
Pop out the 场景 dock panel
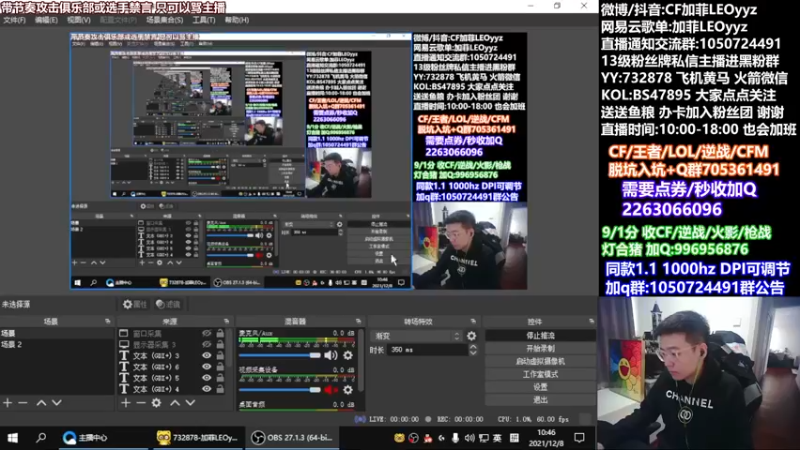click(108, 321)
